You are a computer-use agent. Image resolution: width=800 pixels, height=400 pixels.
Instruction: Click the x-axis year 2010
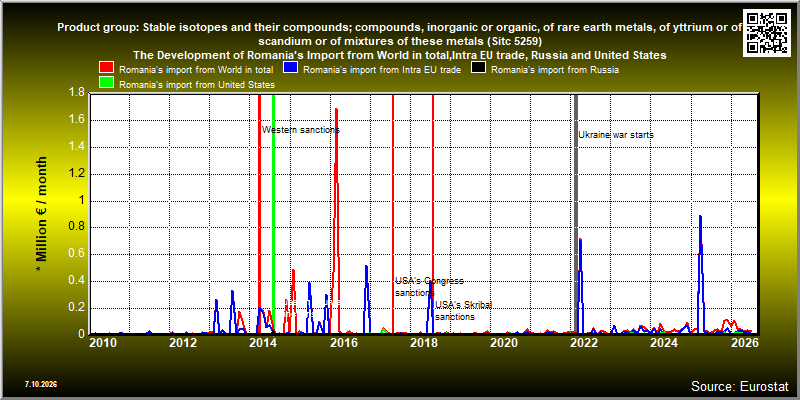coord(102,342)
